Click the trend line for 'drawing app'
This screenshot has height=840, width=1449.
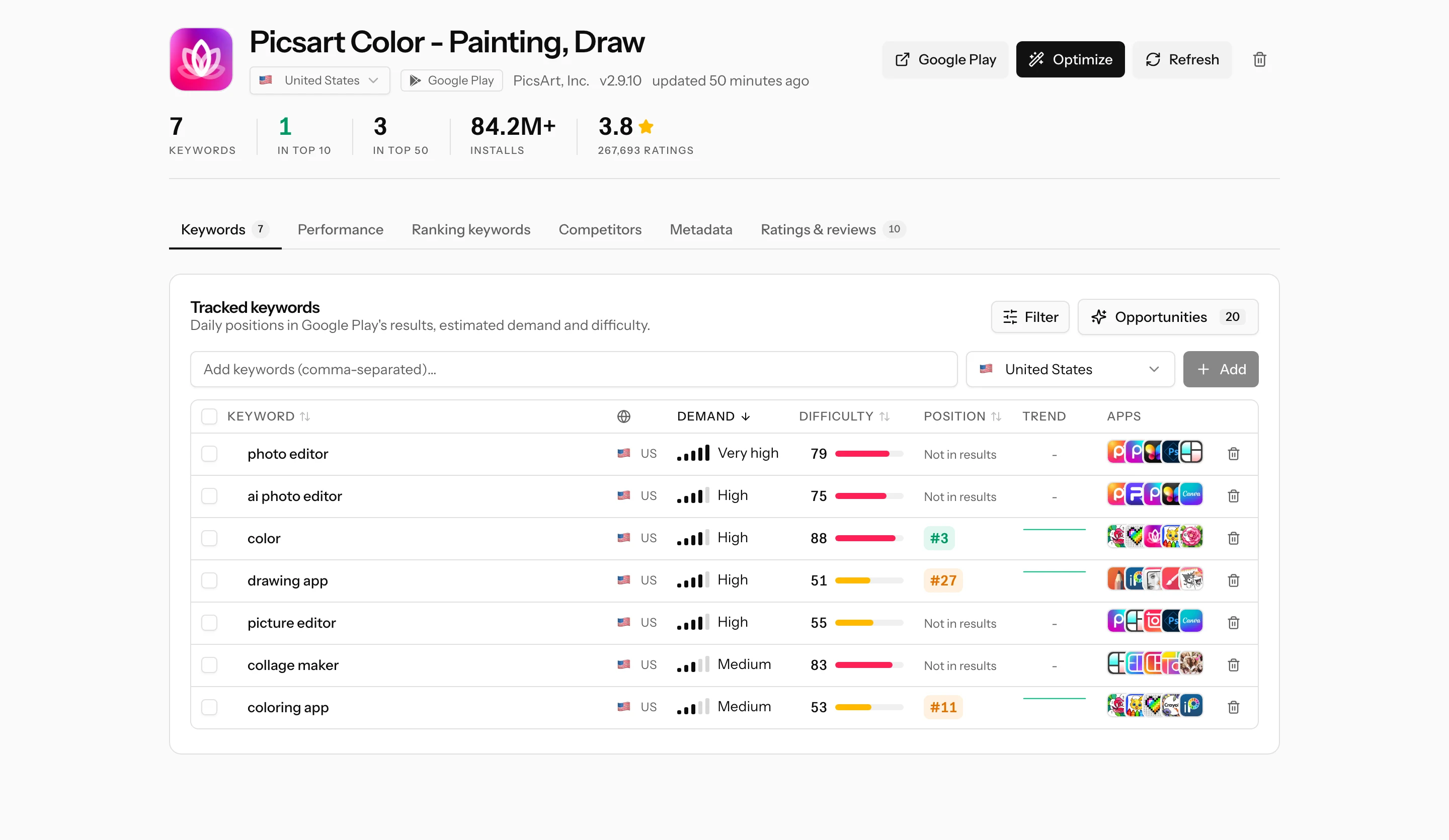click(x=1054, y=571)
